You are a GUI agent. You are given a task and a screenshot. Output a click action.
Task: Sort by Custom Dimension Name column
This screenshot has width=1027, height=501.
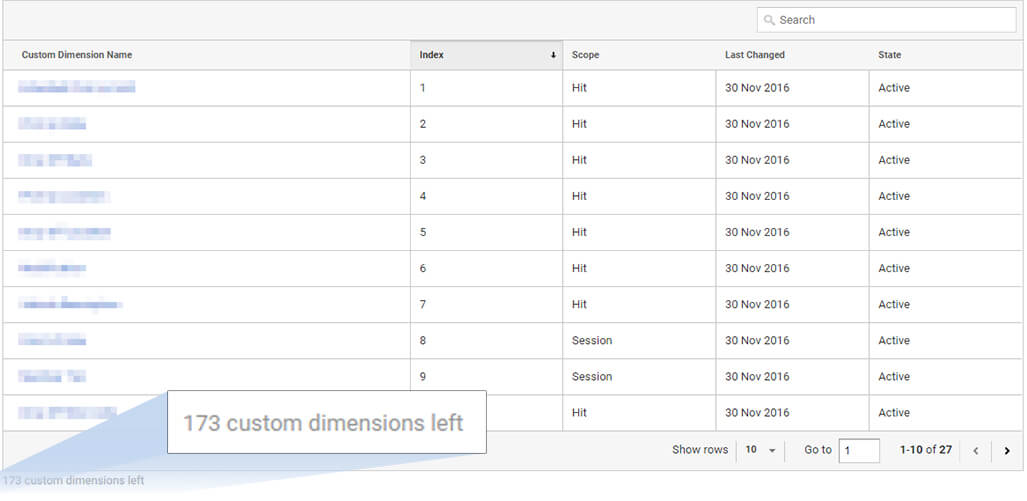pos(77,55)
